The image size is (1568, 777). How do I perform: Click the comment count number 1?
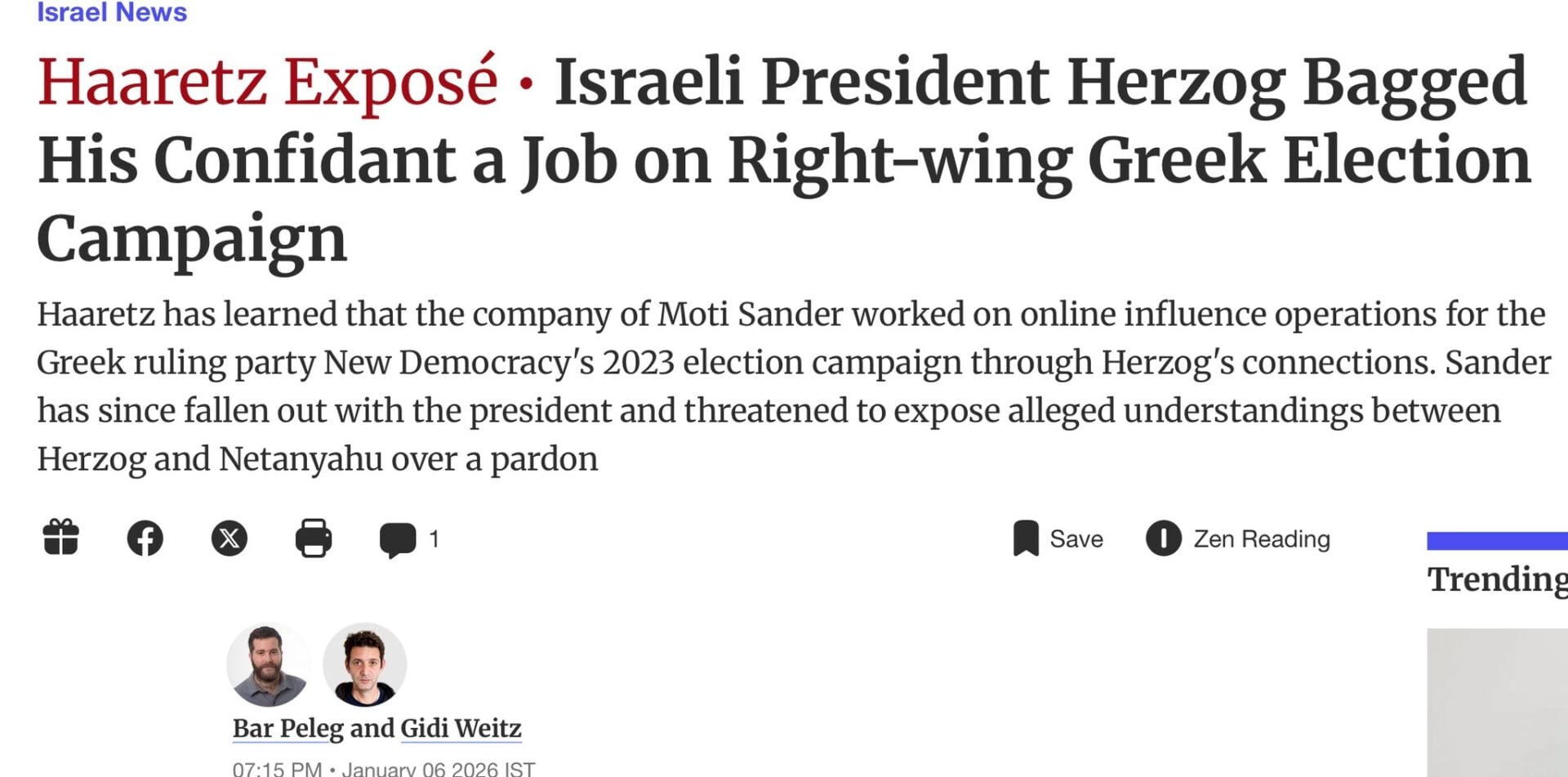[434, 539]
